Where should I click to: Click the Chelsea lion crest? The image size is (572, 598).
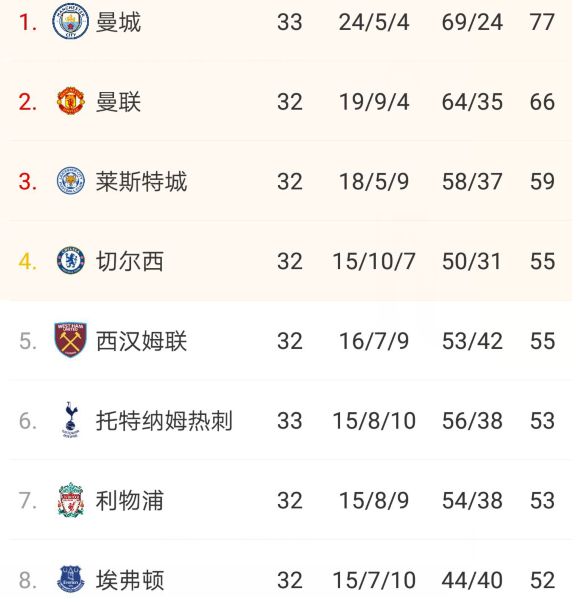[x=71, y=260]
